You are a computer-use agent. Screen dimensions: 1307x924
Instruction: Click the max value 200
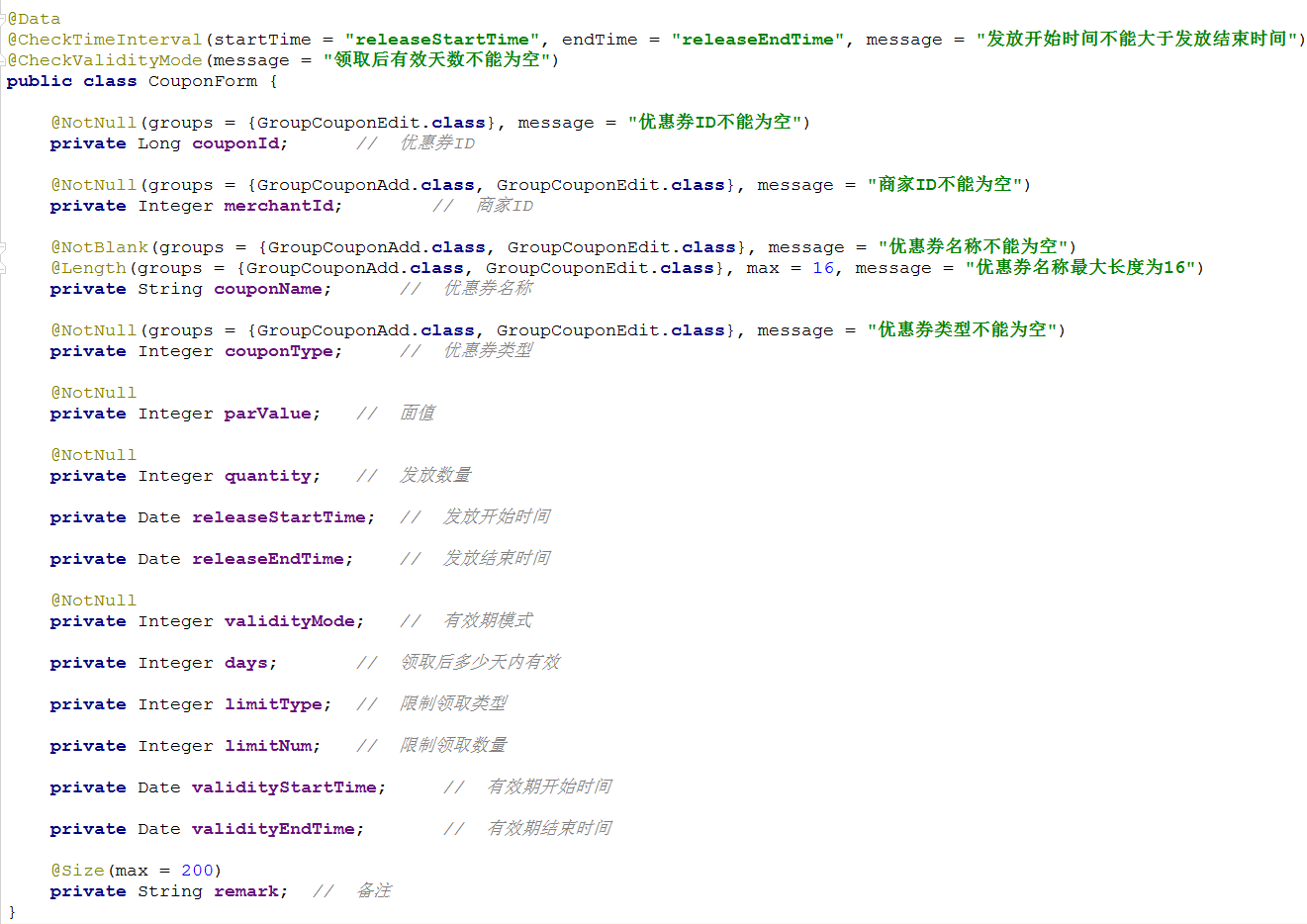tap(197, 871)
